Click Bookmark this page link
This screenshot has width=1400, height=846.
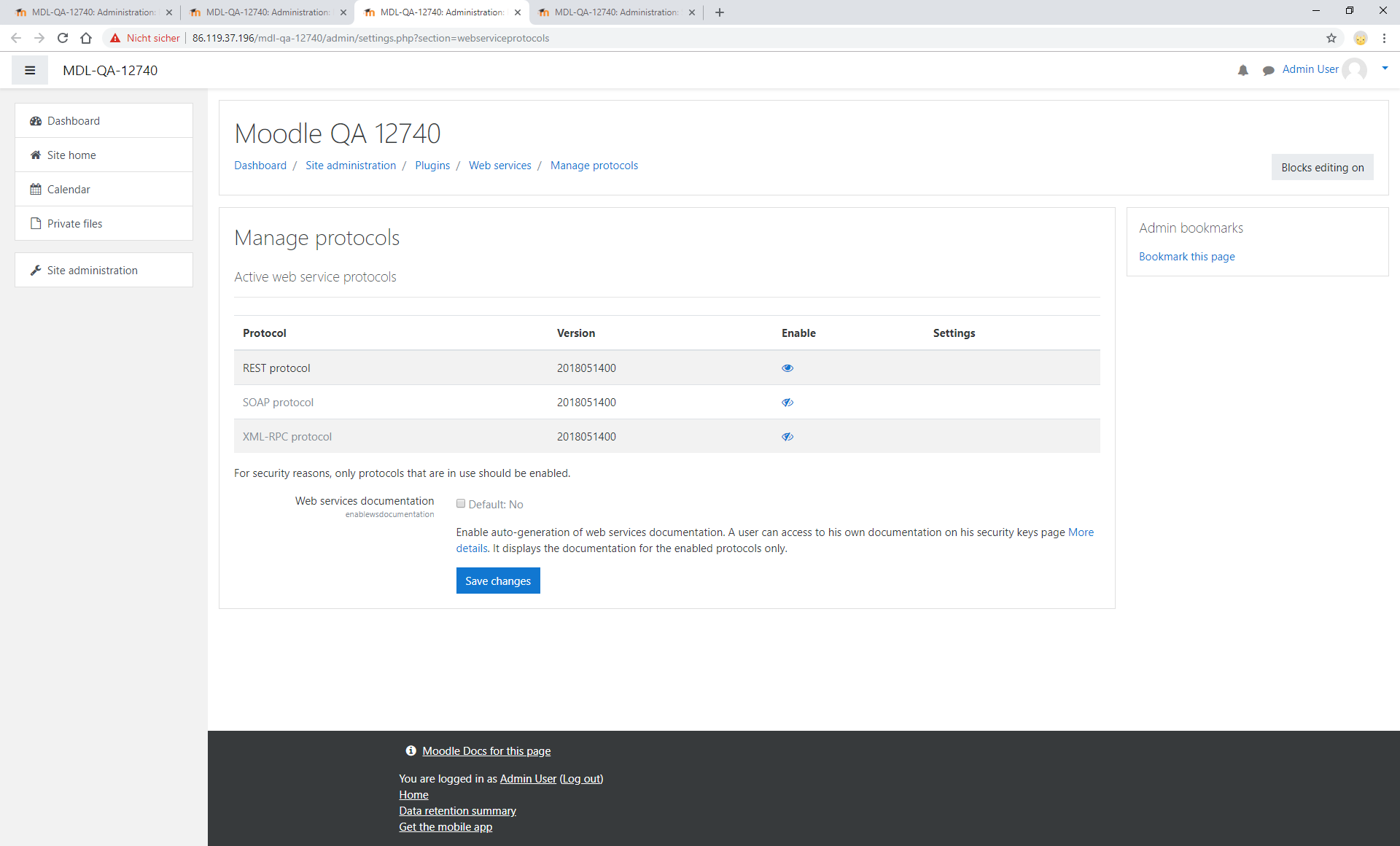[1186, 257]
